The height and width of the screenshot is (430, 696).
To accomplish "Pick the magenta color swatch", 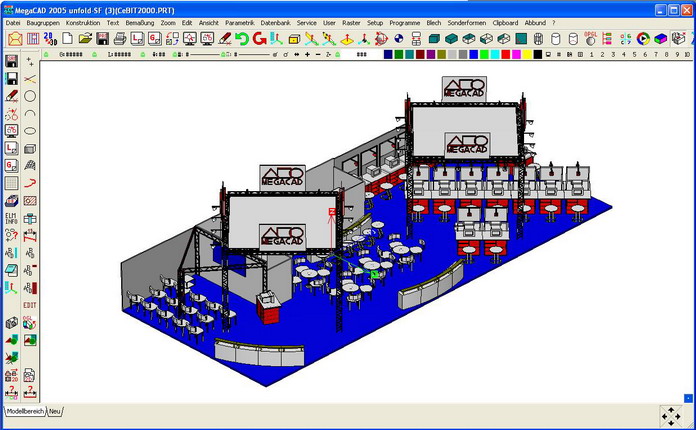I will 516,55.
